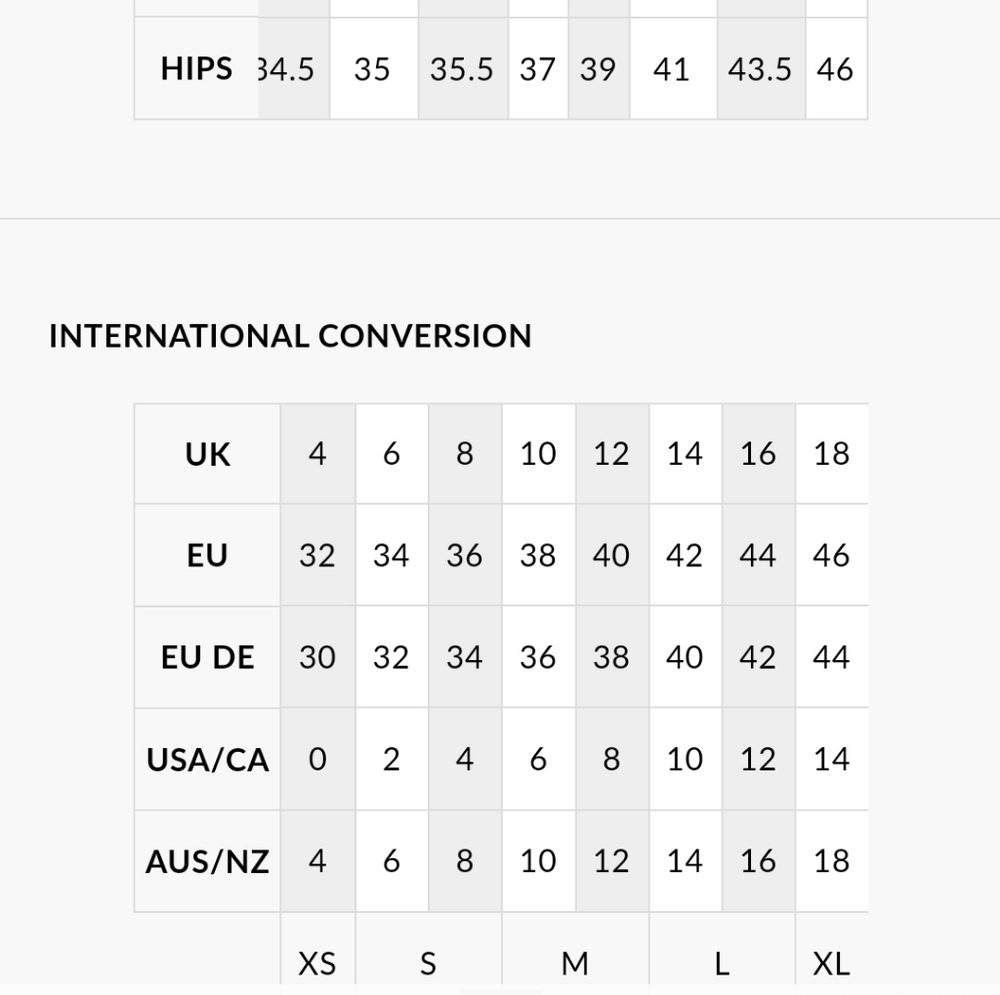This screenshot has height=995, width=1000.
Task: Select hips measurement 35.5 cell
Action: point(462,69)
